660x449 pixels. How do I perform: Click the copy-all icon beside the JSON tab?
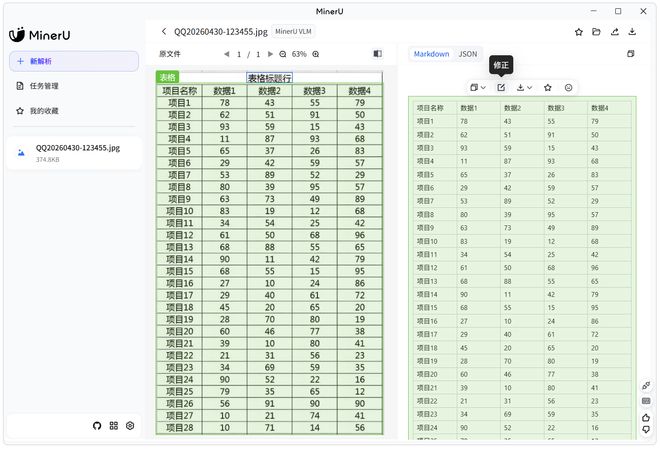click(x=631, y=54)
